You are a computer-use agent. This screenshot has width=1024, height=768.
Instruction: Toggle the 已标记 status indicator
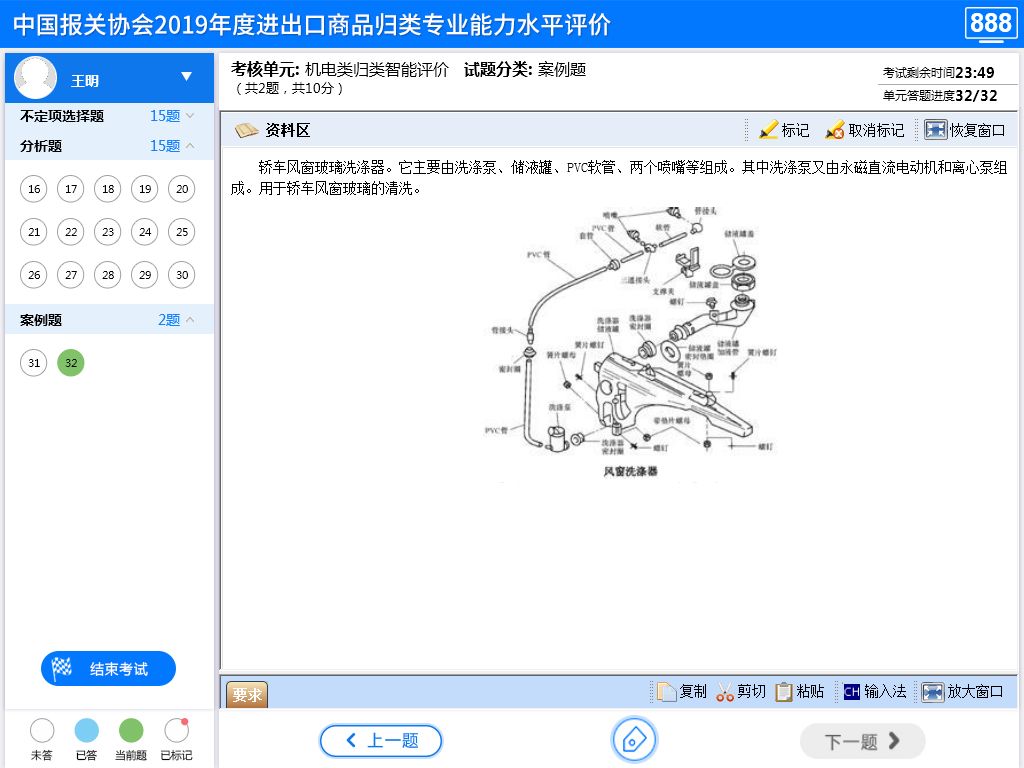pyautogui.click(x=176, y=730)
